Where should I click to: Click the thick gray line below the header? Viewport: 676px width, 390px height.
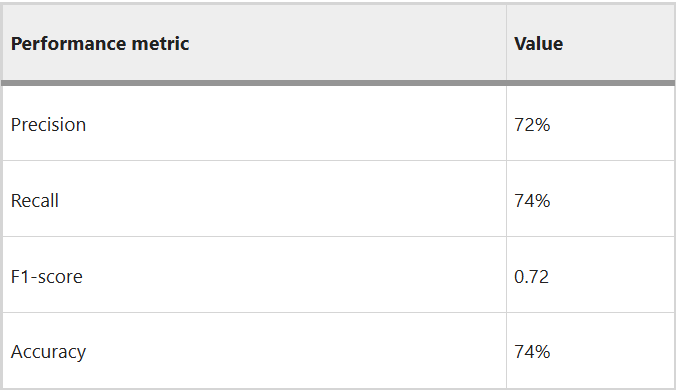(338, 83)
